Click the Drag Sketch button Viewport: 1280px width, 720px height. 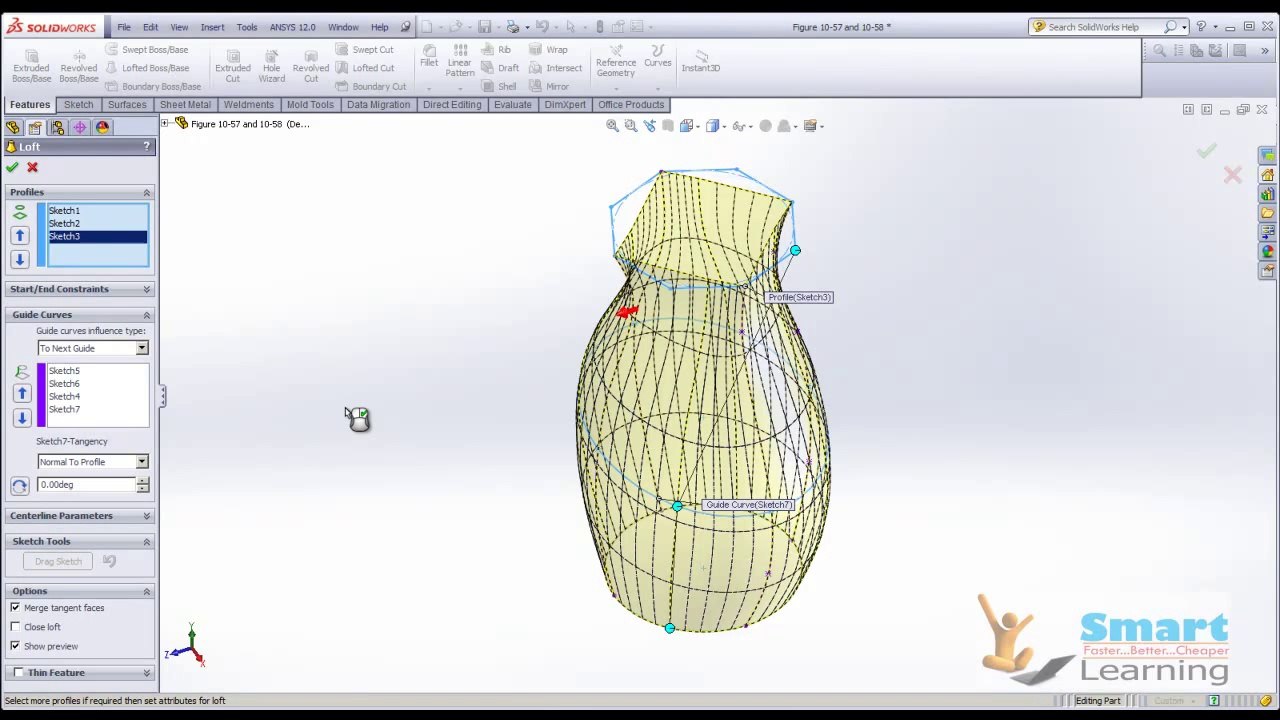pos(58,562)
